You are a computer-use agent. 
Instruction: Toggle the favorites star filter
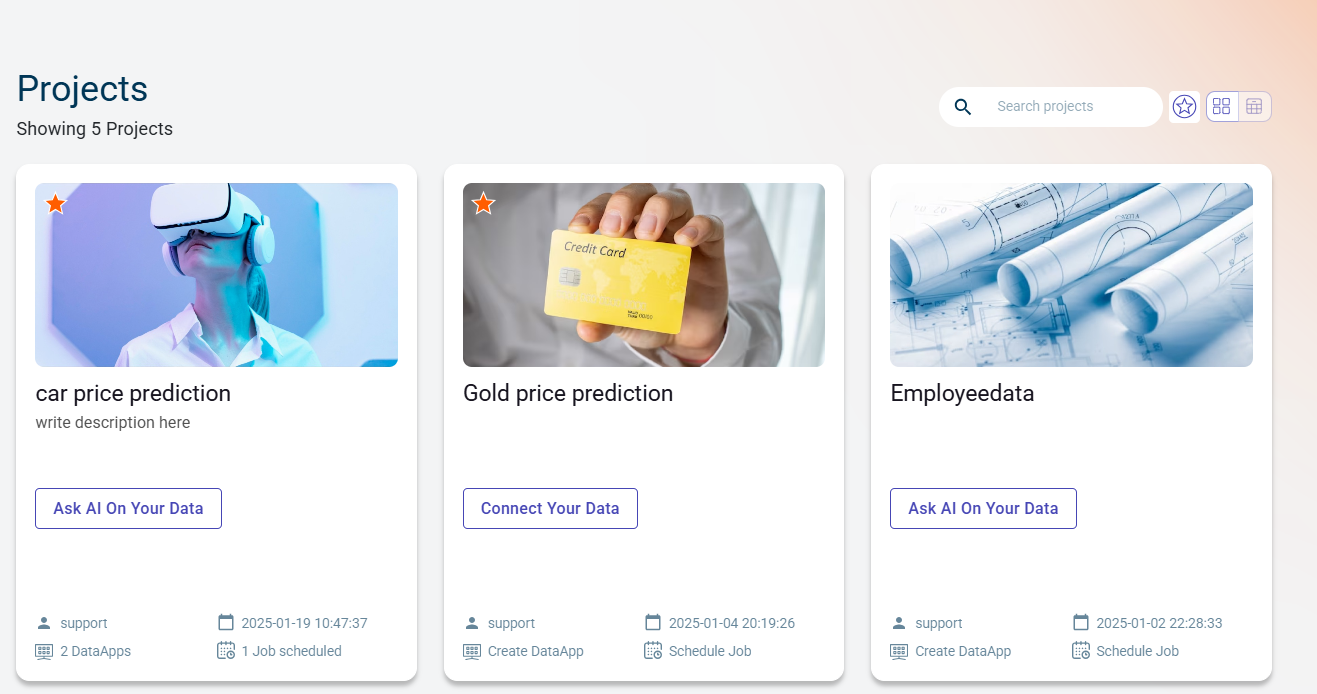click(x=1184, y=106)
